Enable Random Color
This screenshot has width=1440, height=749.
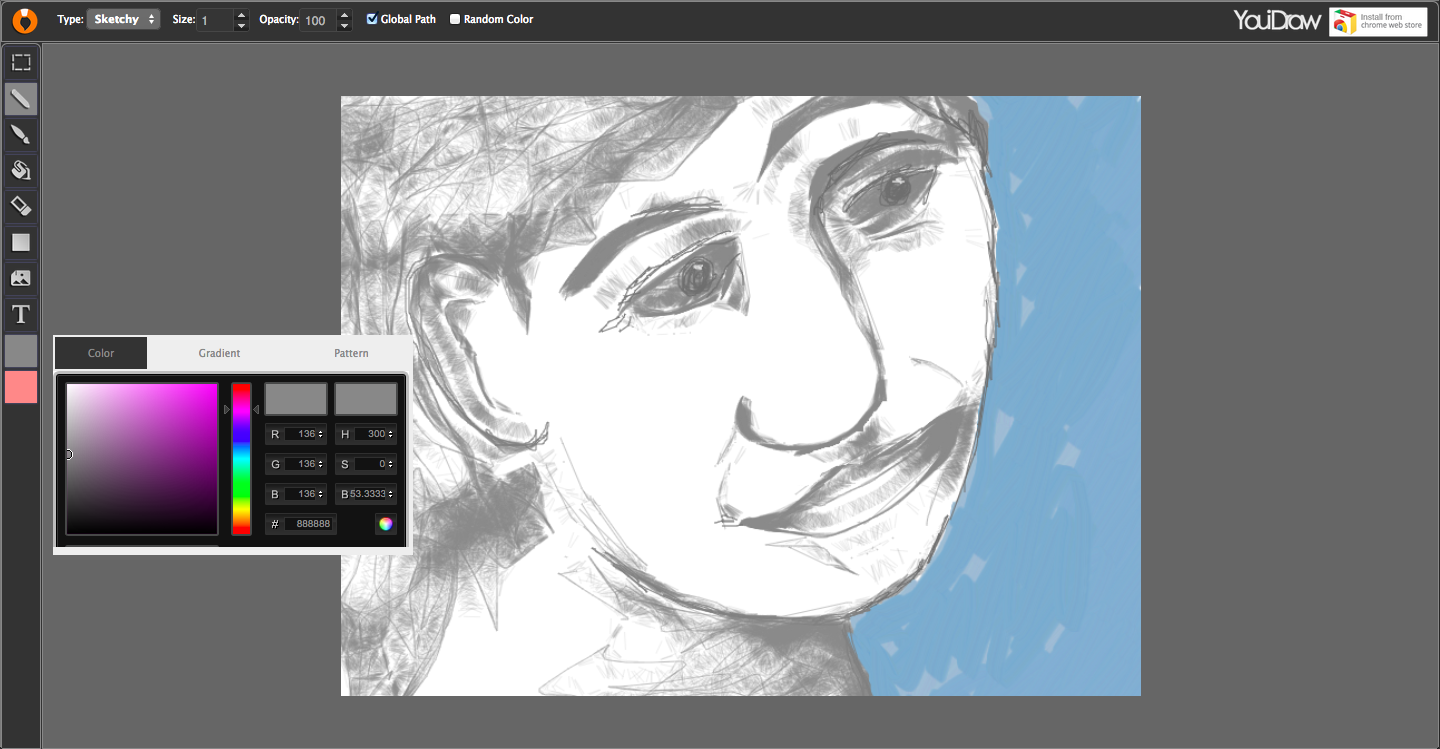click(453, 17)
